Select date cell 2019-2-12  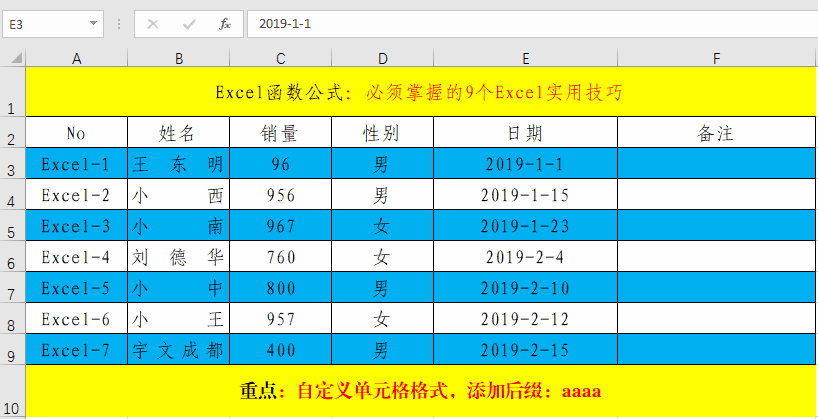(x=525, y=318)
